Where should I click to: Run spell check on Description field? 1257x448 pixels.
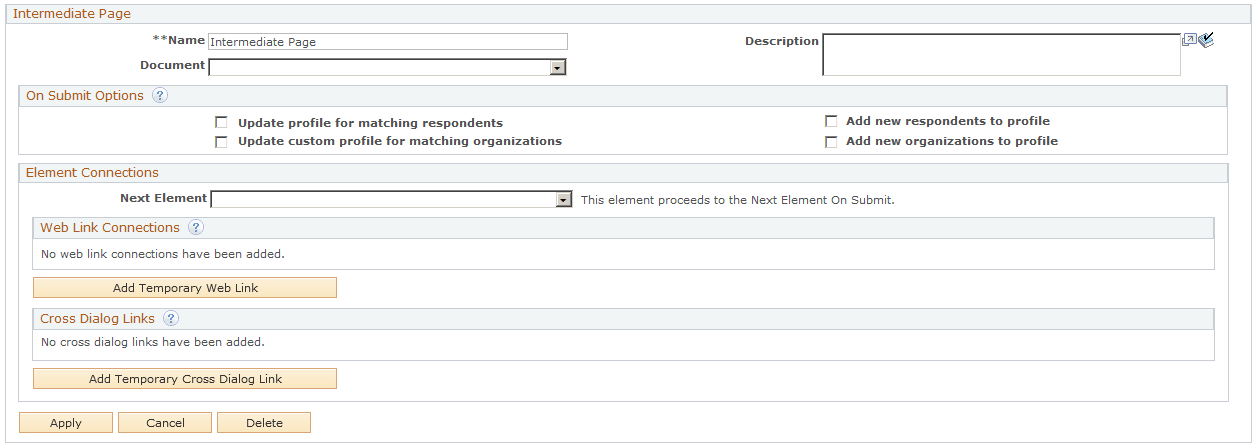[1206, 41]
